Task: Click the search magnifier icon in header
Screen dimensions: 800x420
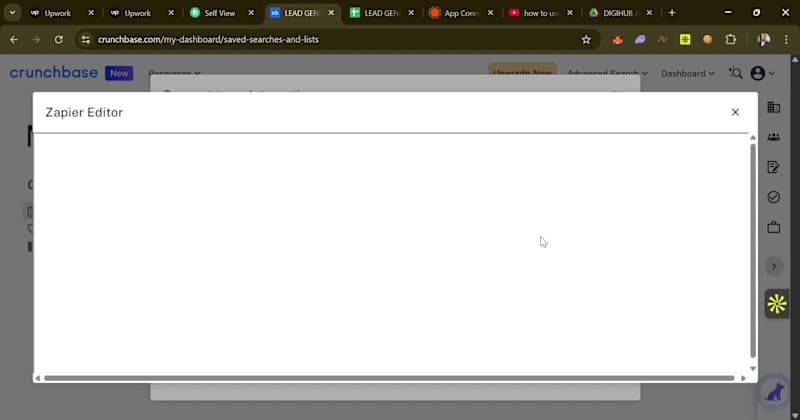Action: click(735, 73)
